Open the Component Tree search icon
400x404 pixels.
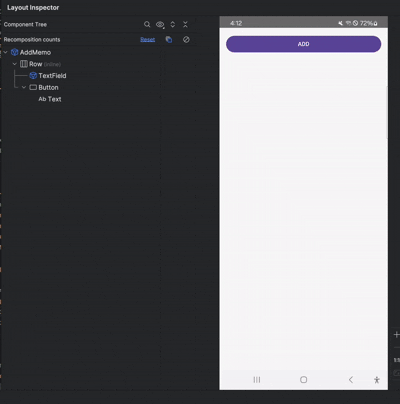147,24
